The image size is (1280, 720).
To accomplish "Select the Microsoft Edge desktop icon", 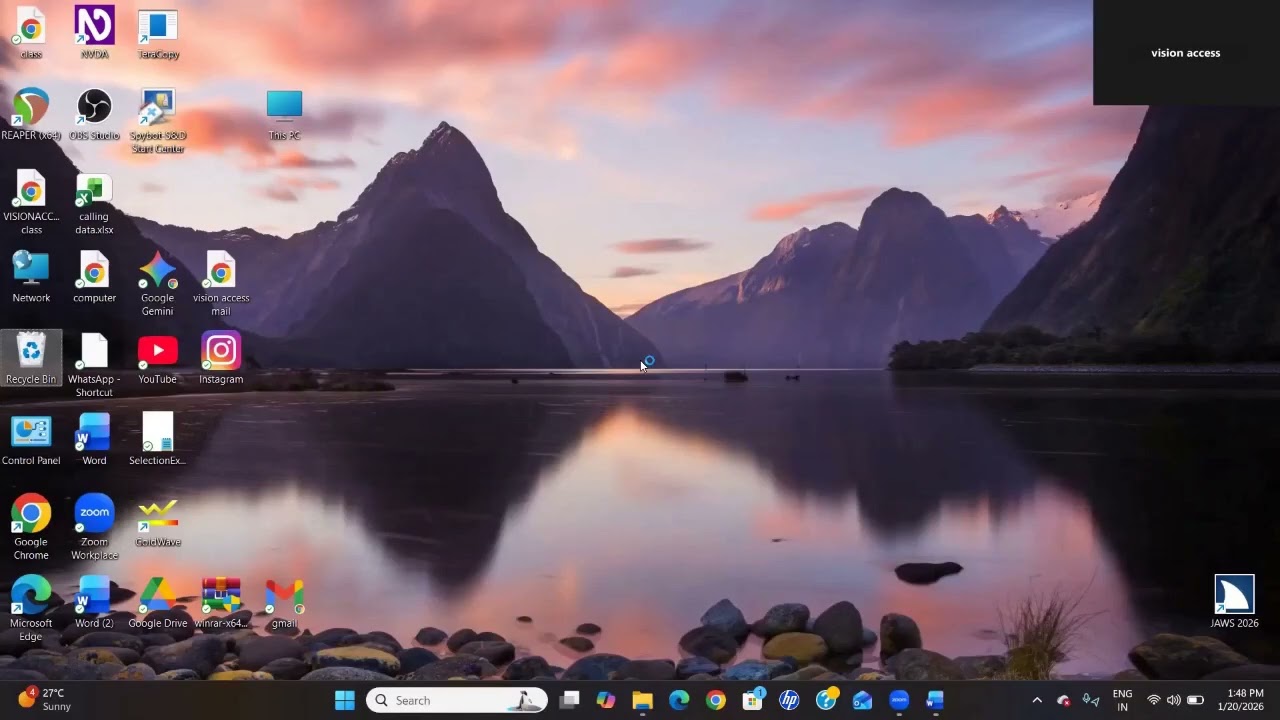I will point(31,609).
